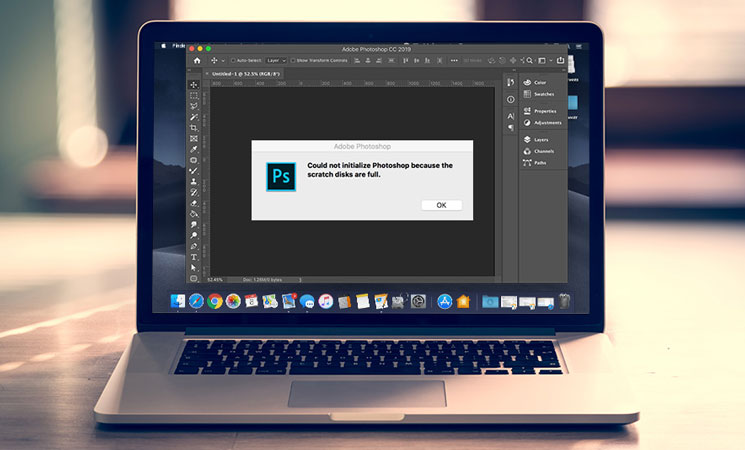
Task: Close the Untitled-1 document tab
Action: (x=207, y=74)
